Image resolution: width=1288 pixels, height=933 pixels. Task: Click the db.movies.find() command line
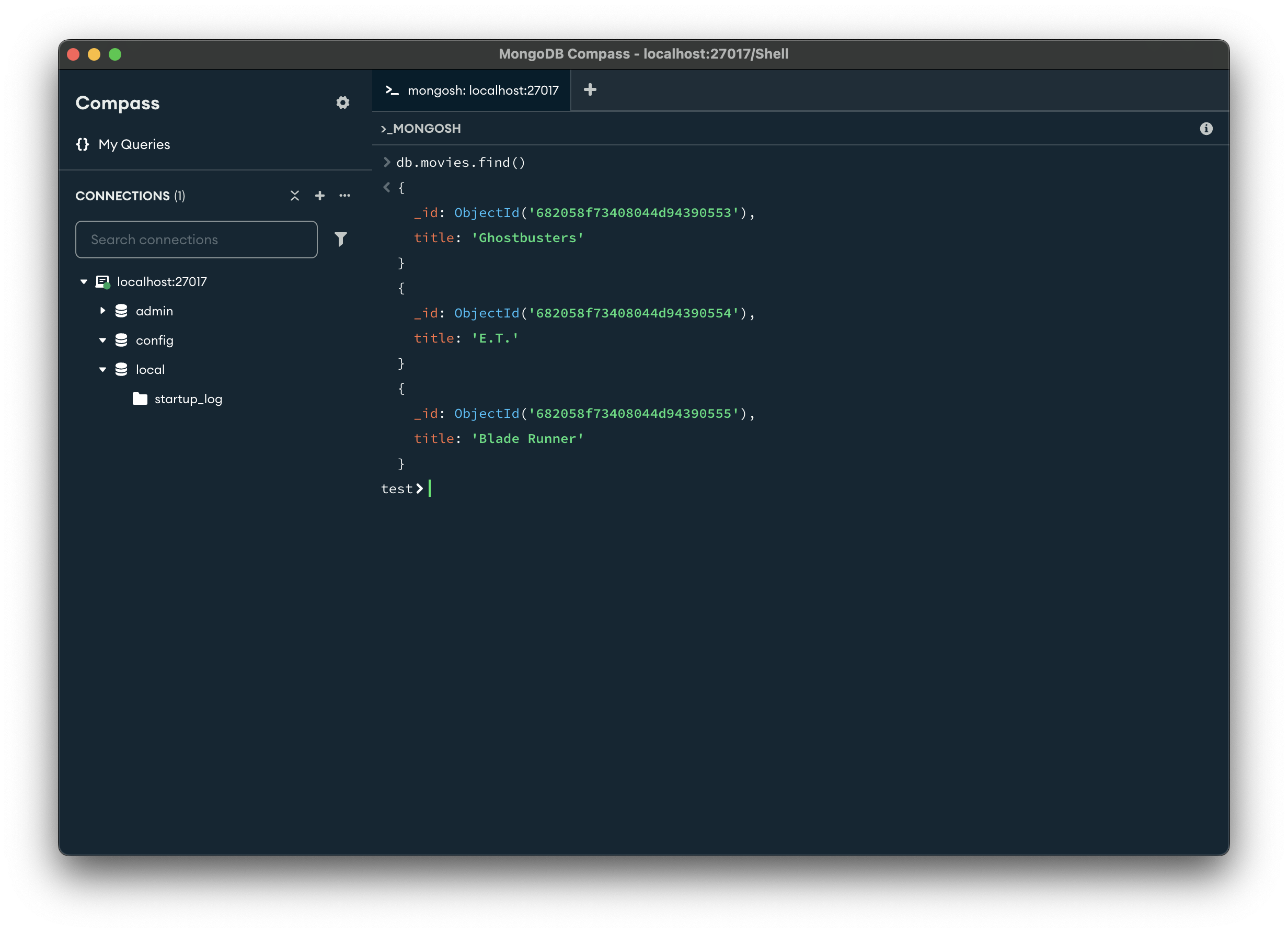point(461,163)
